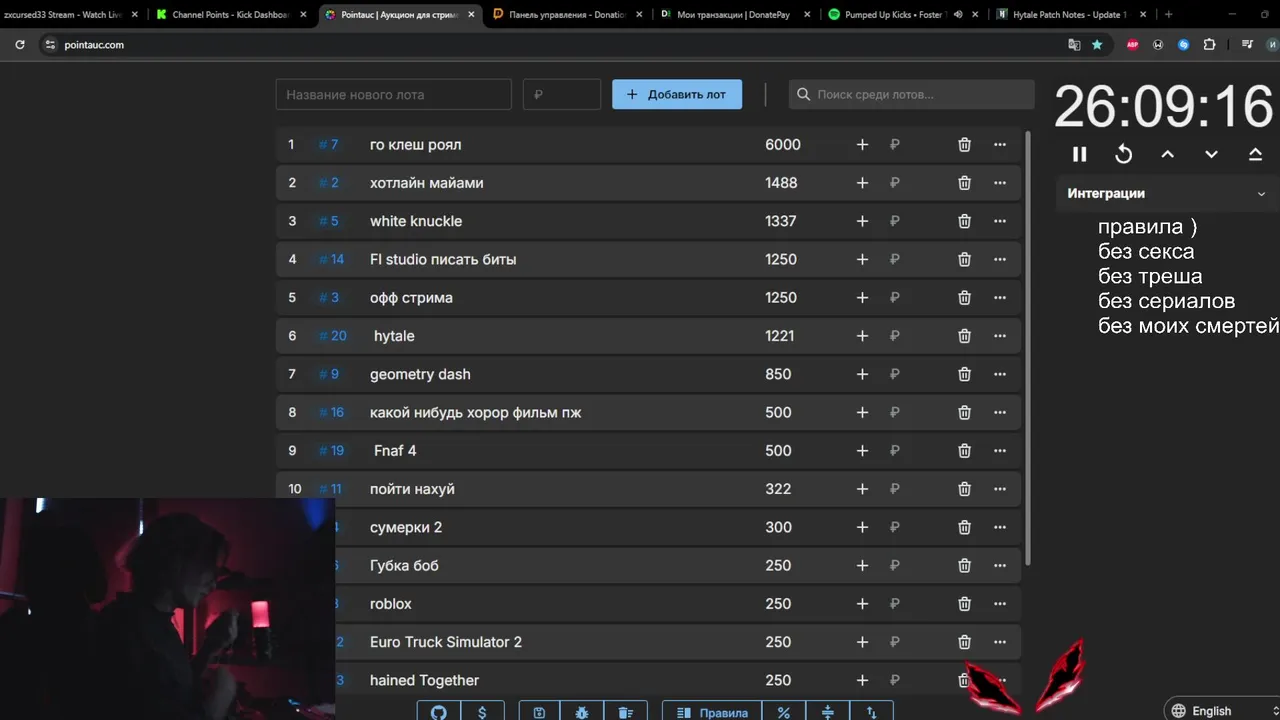Add amount to го клеш роял lot
The image size is (1280, 720).
[862, 144]
